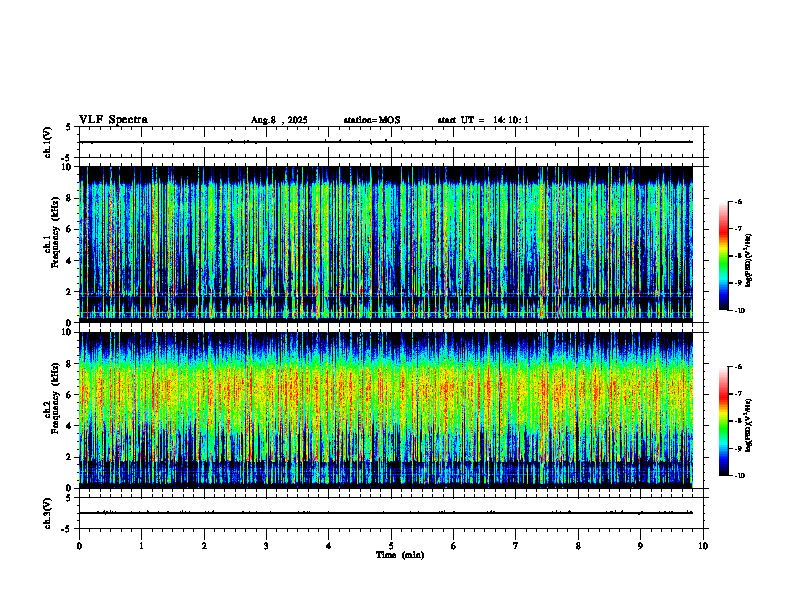Image resolution: width=792 pixels, height=612 pixels.
Task: Click the ch.1 color bar "log(PSD)" label
Action: tap(748, 261)
